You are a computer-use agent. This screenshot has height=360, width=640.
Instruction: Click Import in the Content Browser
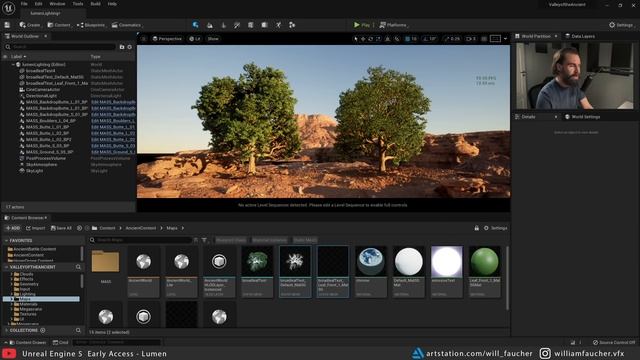pos(36,228)
